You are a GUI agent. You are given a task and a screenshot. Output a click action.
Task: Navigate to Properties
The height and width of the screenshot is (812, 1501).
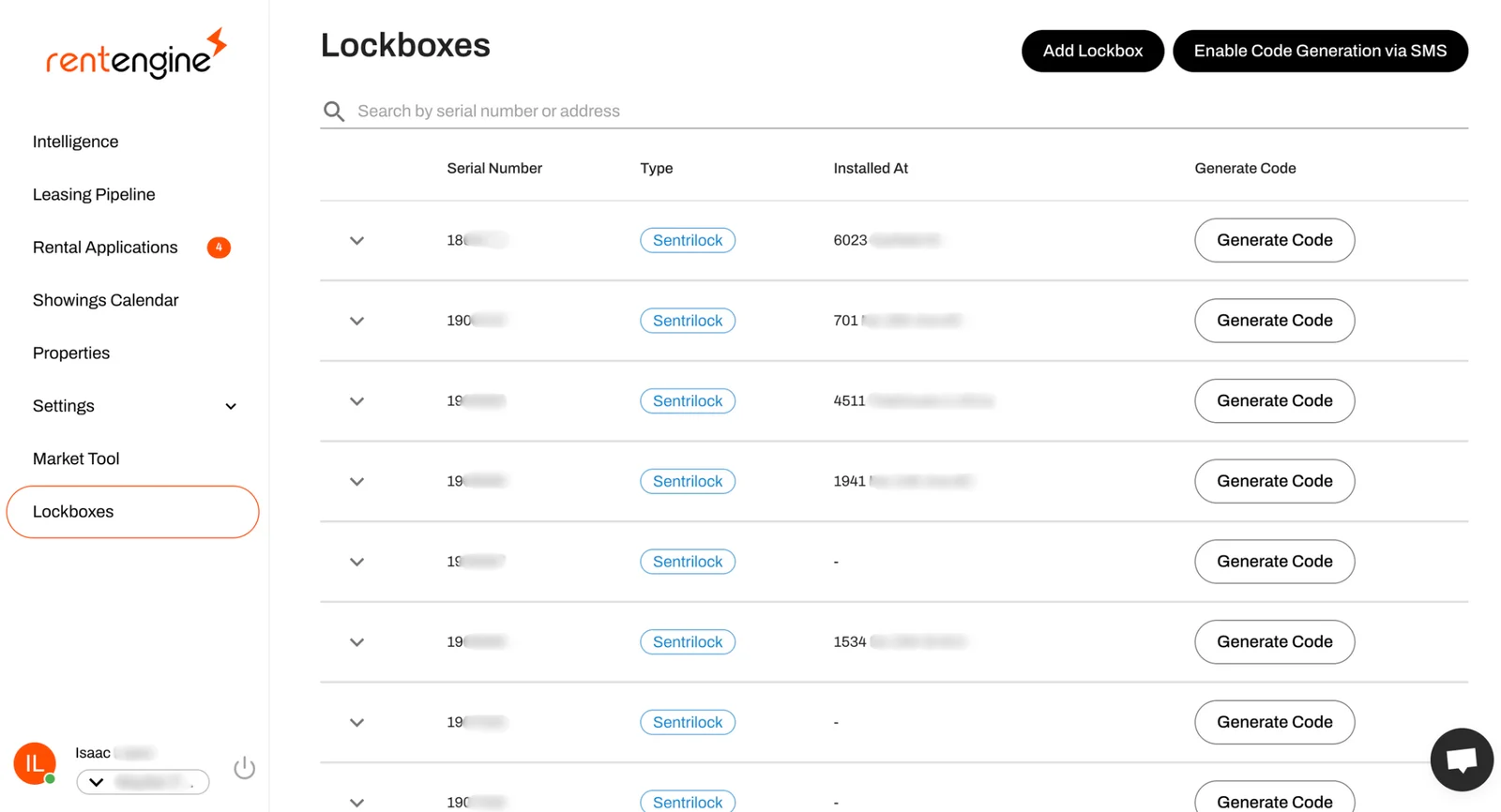(71, 353)
